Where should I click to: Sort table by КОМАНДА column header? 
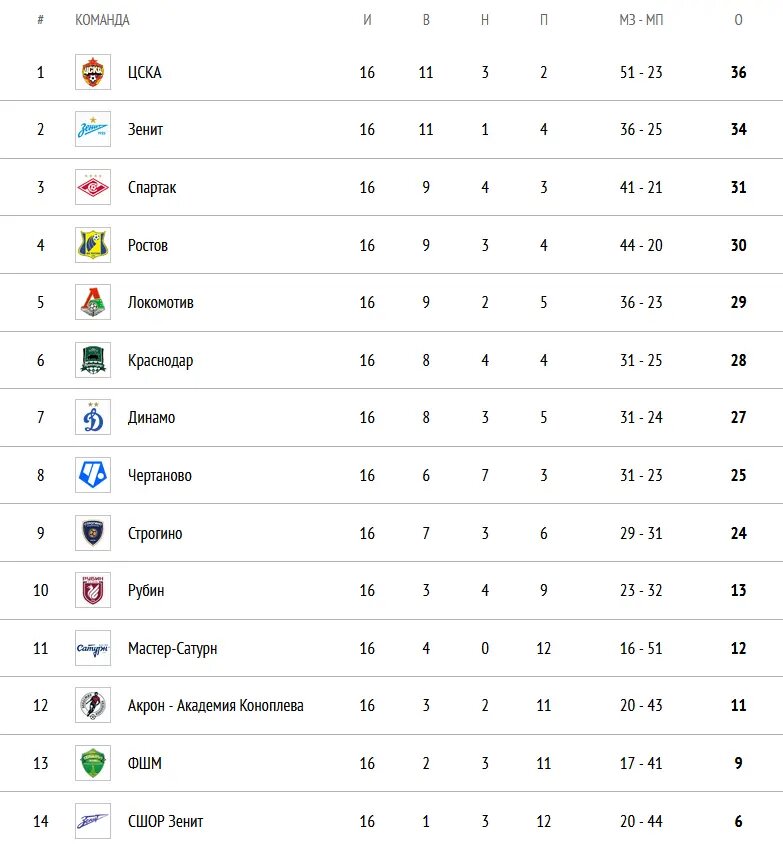point(102,20)
